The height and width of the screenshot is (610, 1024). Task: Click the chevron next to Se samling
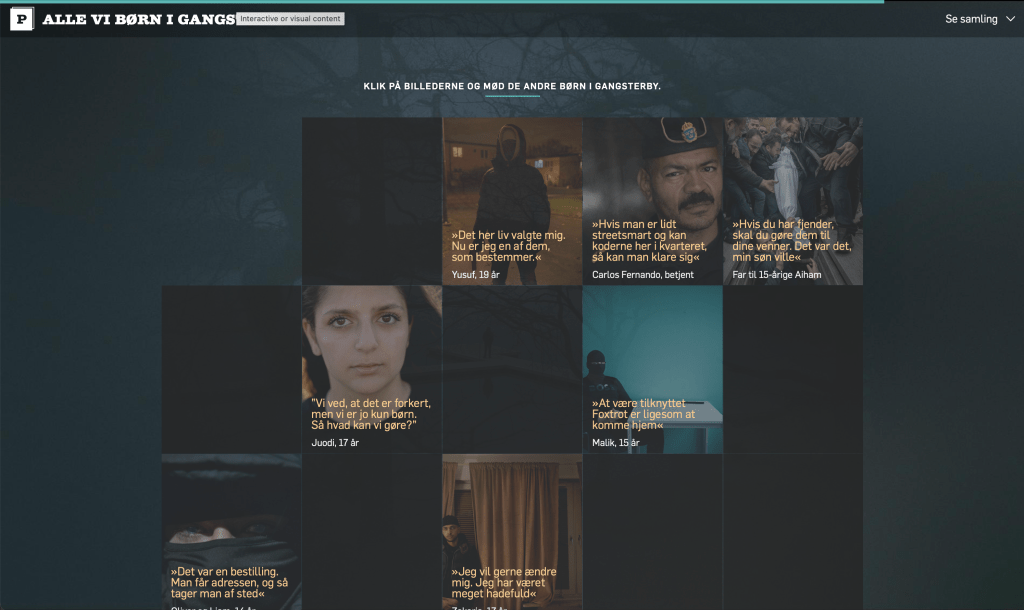1010,19
